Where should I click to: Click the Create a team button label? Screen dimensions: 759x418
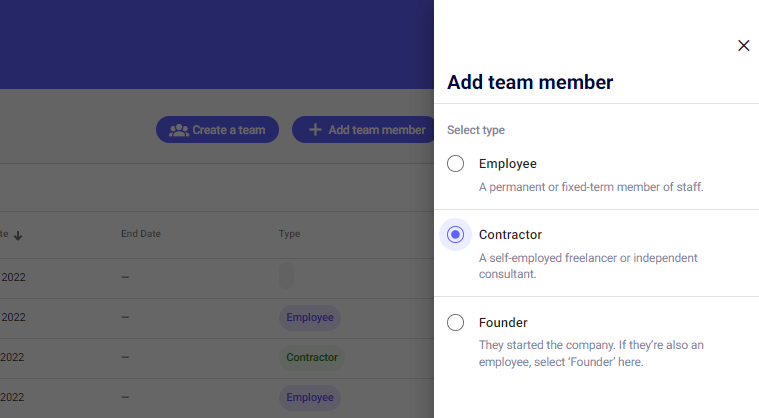click(x=228, y=130)
